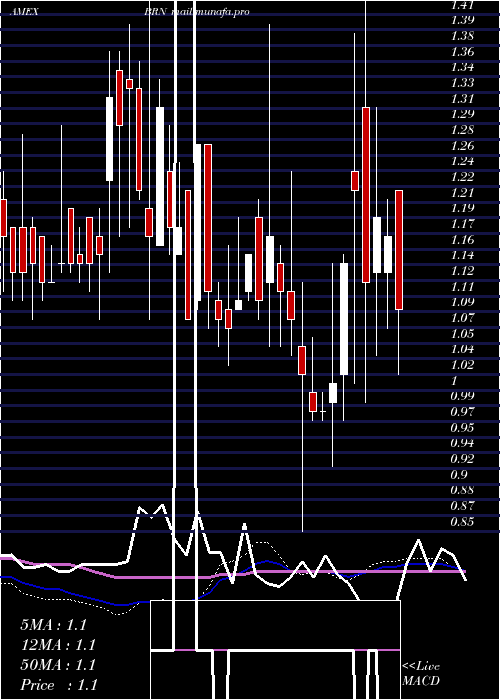The height and width of the screenshot is (700, 500).
Task: Click the 0.94 price axis label
Action: tap(462, 444)
